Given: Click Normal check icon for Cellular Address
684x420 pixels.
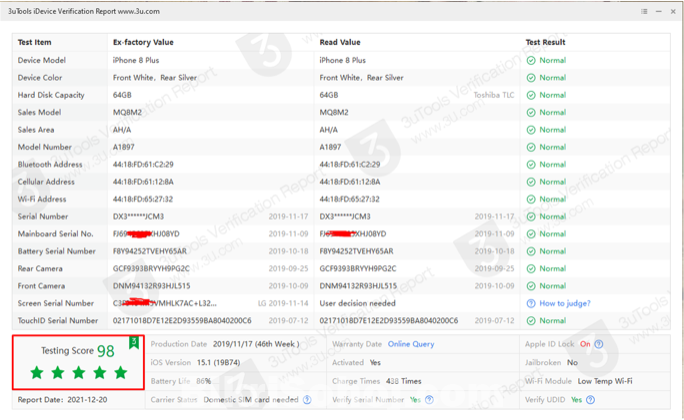Looking at the screenshot, I should tap(531, 182).
